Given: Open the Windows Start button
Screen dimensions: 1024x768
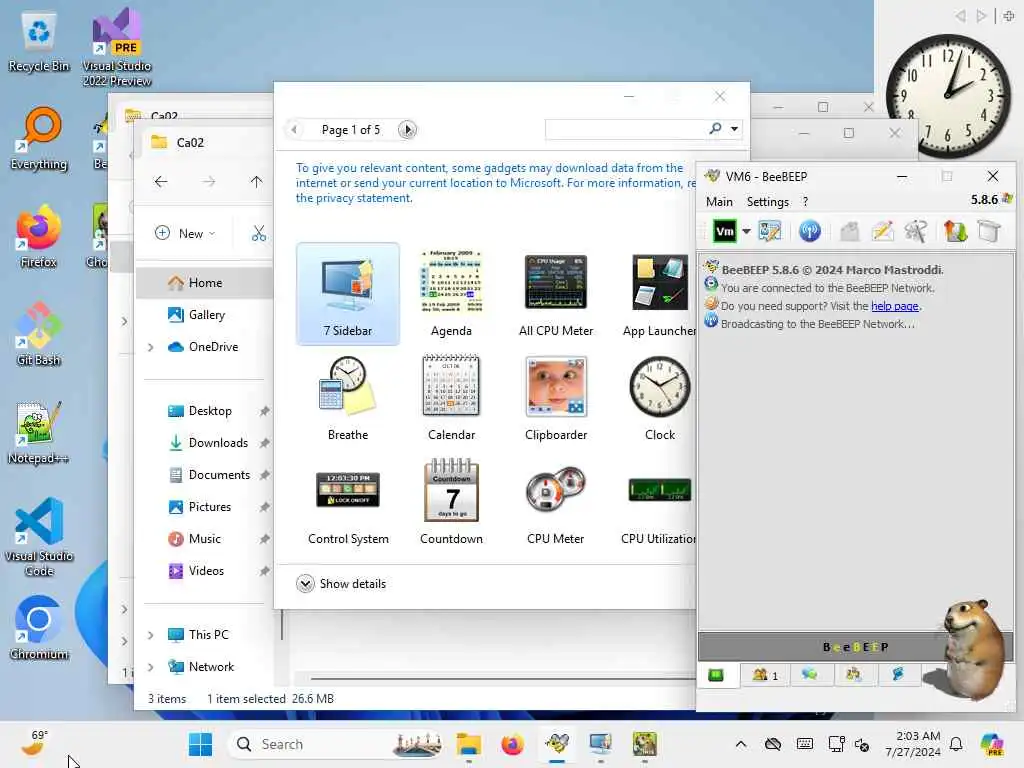Looking at the screenshot, I should pos(200,744).
